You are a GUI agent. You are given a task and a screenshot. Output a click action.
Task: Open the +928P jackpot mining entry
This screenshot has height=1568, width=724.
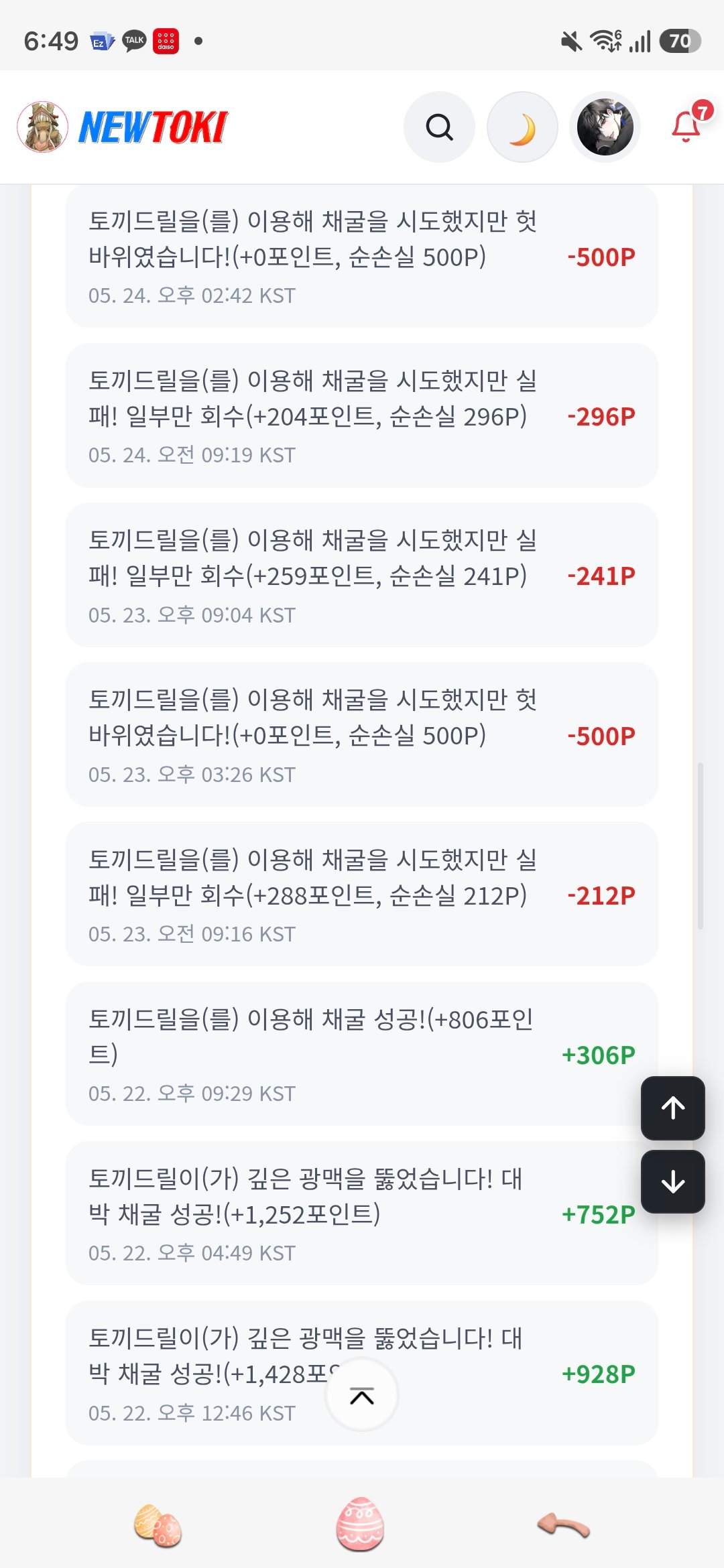coord(362,1373)
